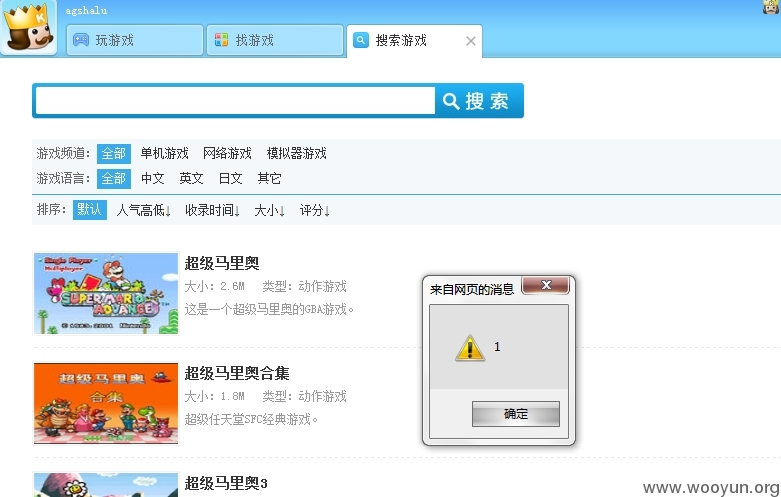
Task: Click the Super Mario Advance thumbnail
Action: coord(106,293)
